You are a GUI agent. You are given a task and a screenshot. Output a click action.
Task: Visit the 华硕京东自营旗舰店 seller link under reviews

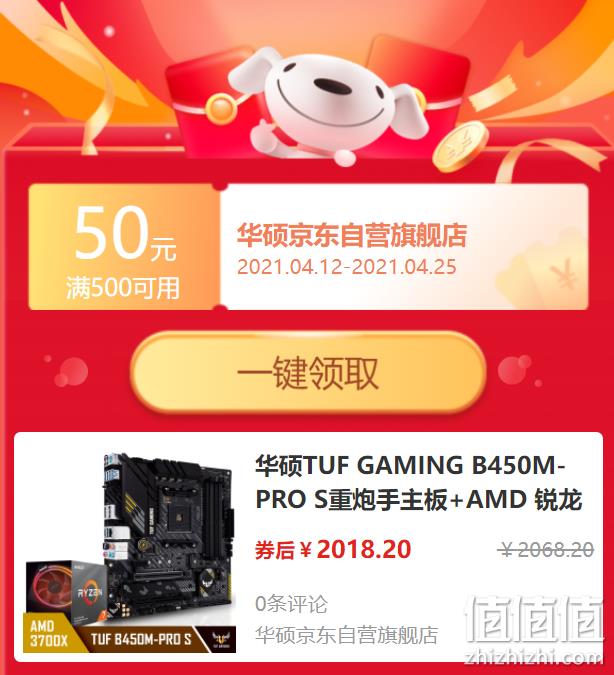[346, 635]
